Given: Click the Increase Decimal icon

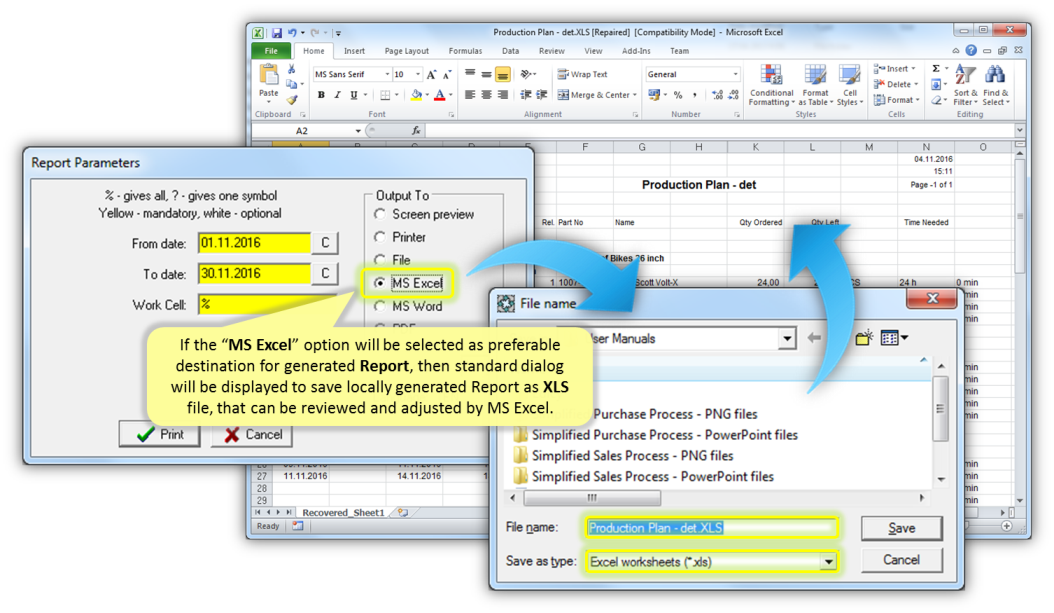Looking at the screenshot, I should coord(717,95).
